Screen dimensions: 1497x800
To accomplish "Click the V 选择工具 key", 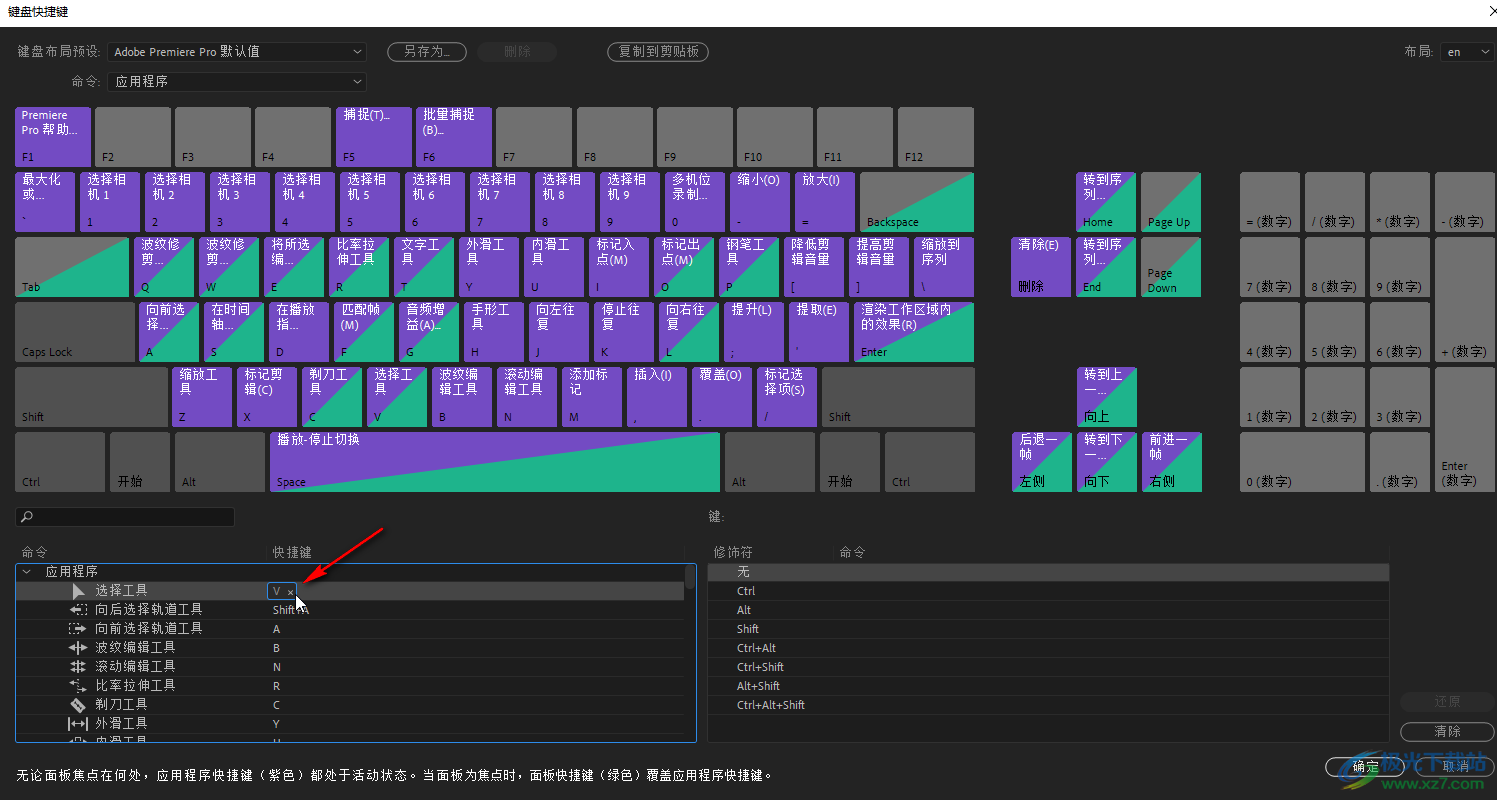I will tap(397, 397).
